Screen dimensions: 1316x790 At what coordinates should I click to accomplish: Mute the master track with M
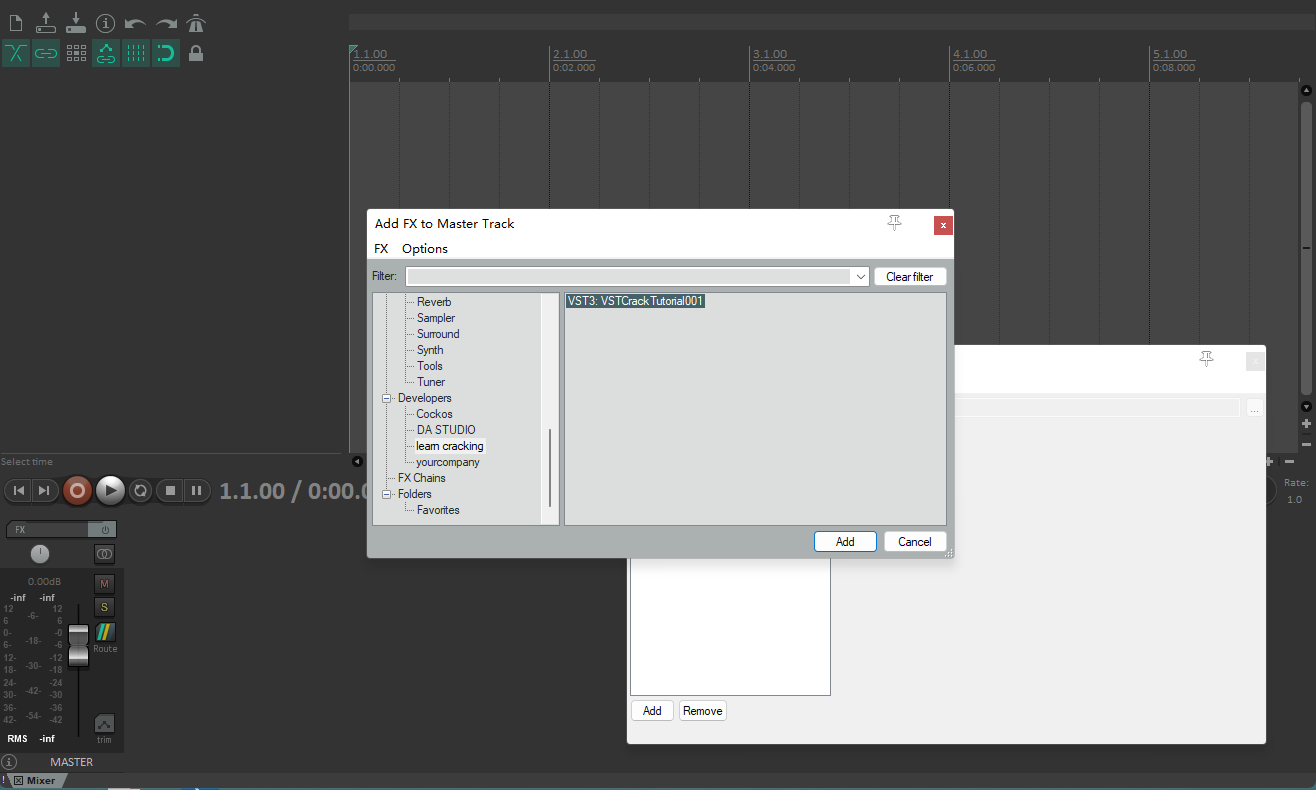pyautogui.click(x=104, y=583)
